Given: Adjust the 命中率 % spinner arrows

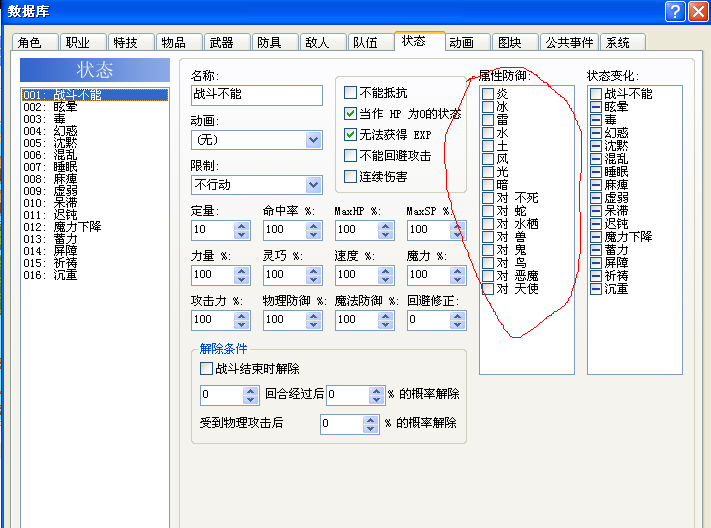Looking at the screenshot, I should click(x=313, y=230).
